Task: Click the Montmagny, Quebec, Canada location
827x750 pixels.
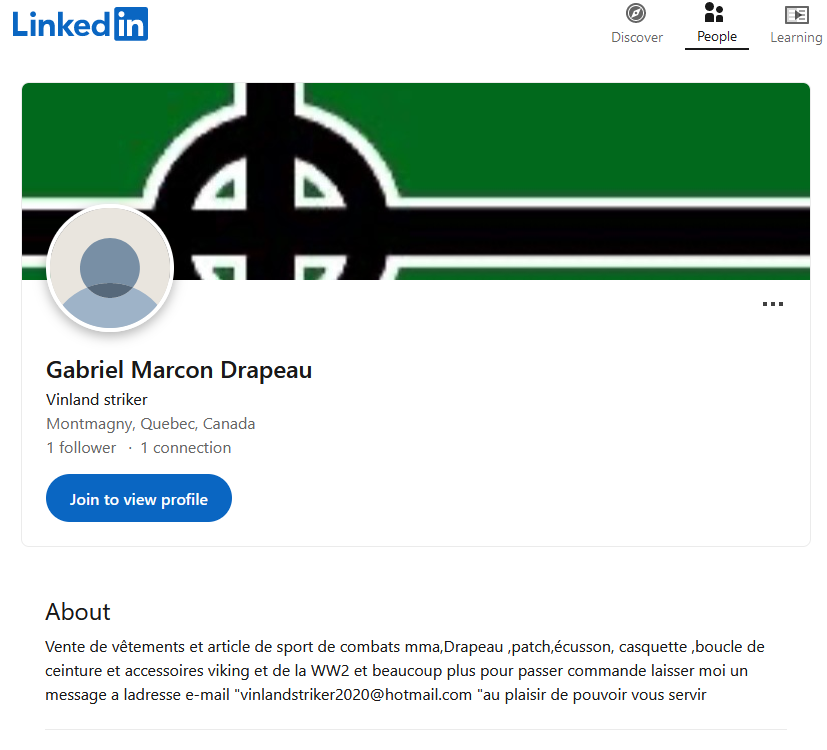Action: point(150,424)
